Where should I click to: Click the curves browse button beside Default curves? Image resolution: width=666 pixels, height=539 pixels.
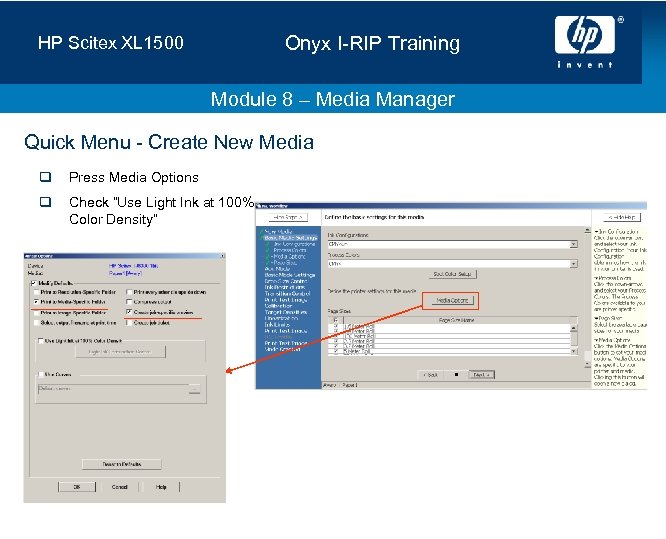(x=195, y=389)
